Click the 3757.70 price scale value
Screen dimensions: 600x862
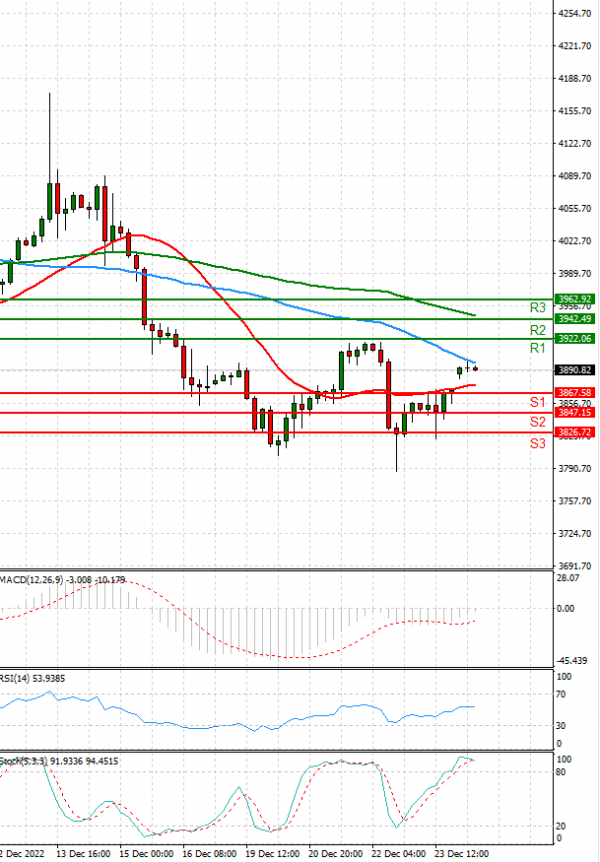(x=574, y=501)
